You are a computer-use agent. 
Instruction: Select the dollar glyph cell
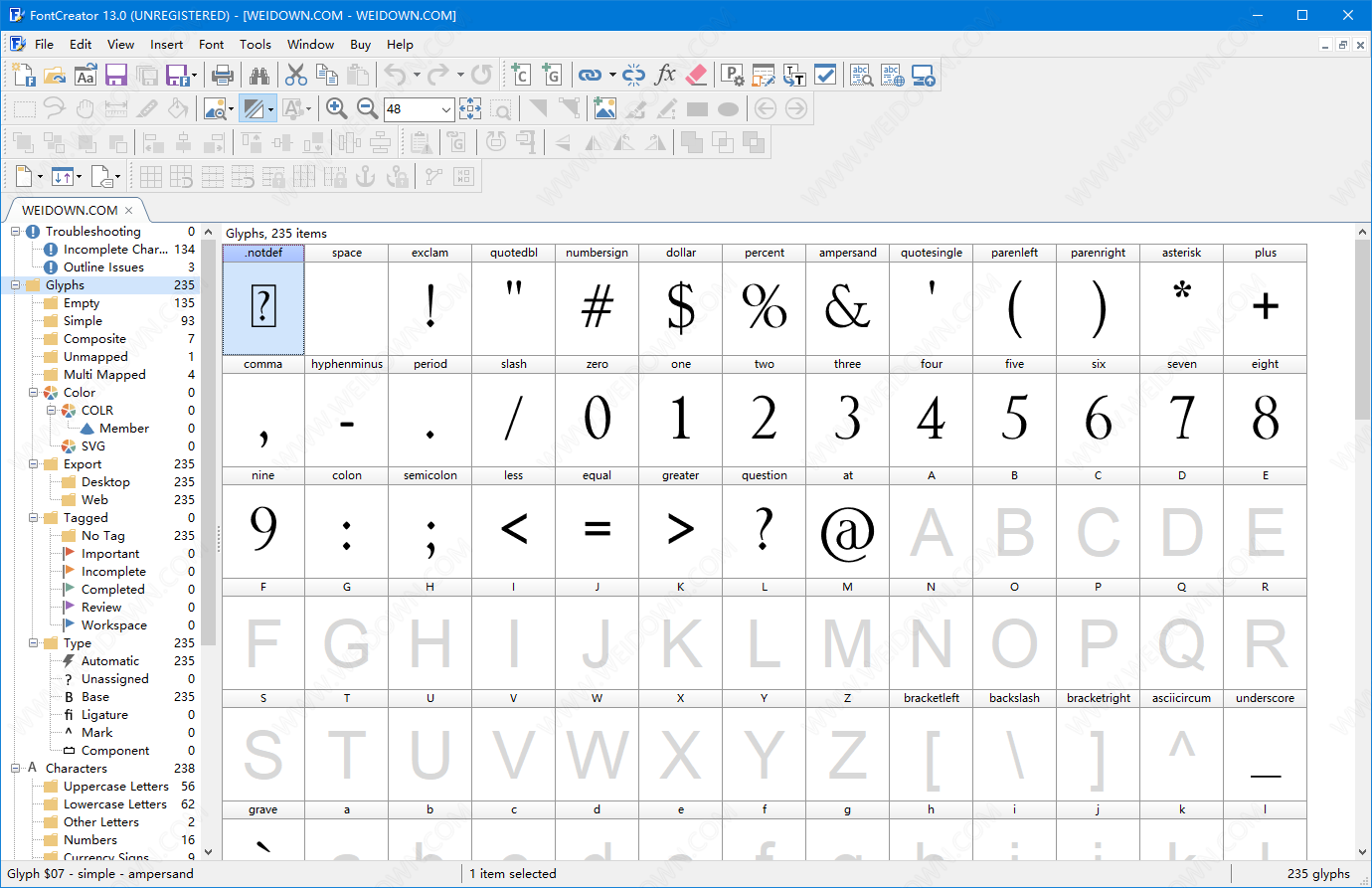[x=681, y=299]
